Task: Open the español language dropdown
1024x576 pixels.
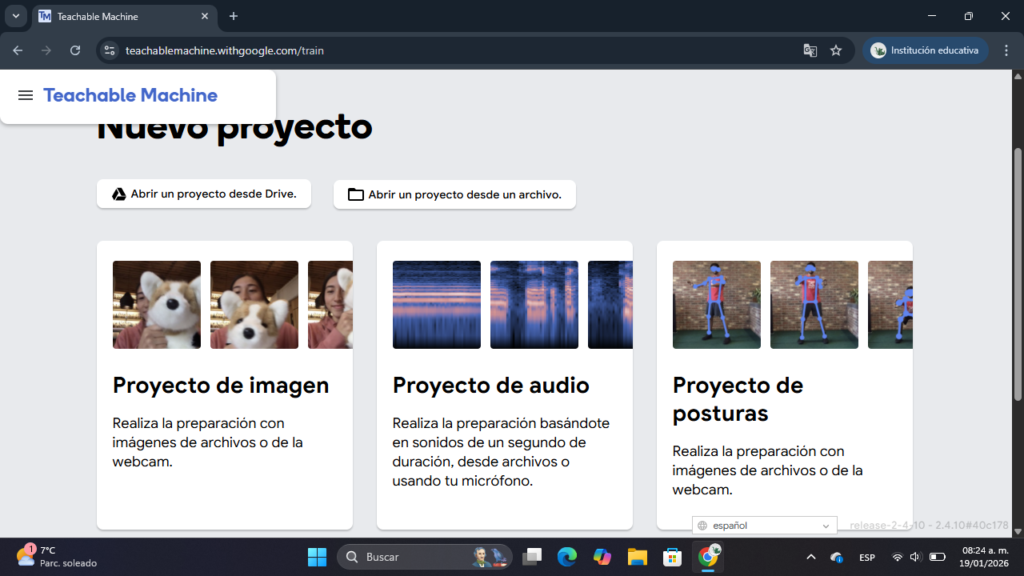Action: coord(765,526)
